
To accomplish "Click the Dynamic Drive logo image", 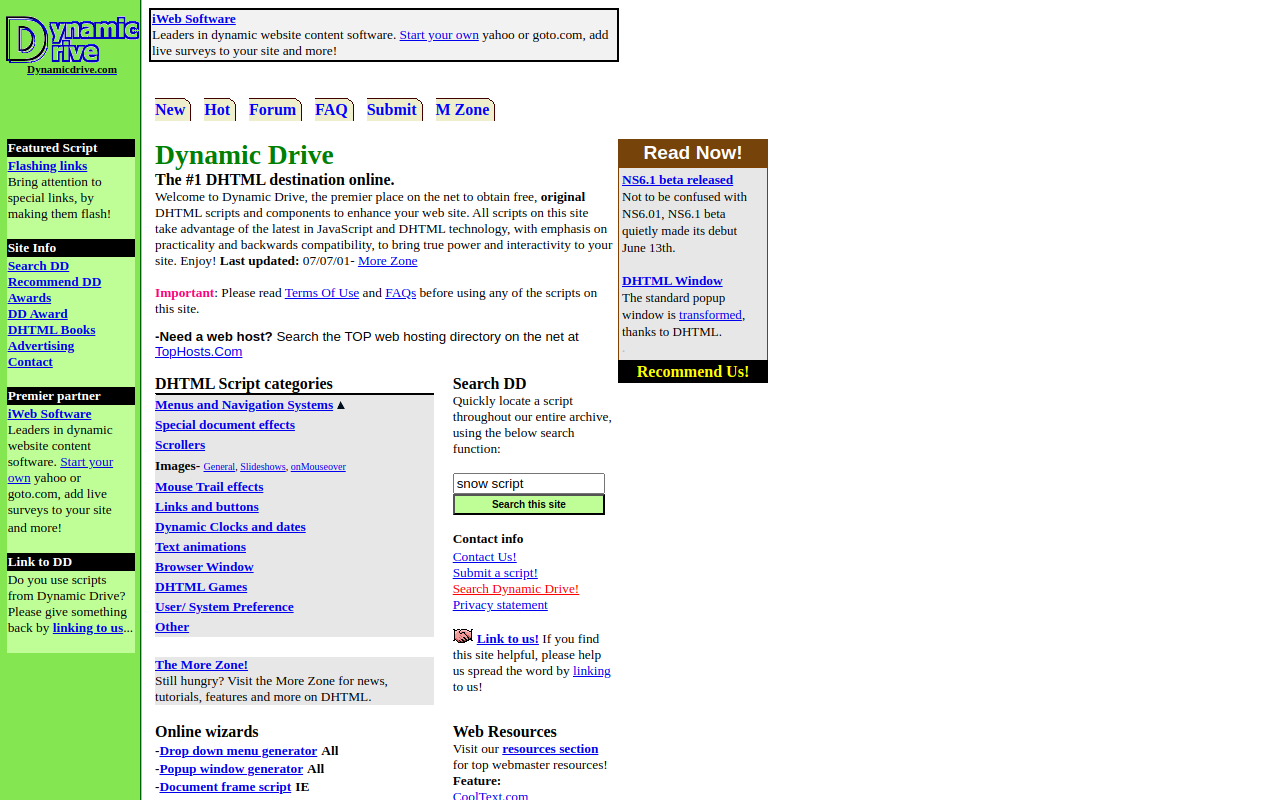I will click(71, 39).
